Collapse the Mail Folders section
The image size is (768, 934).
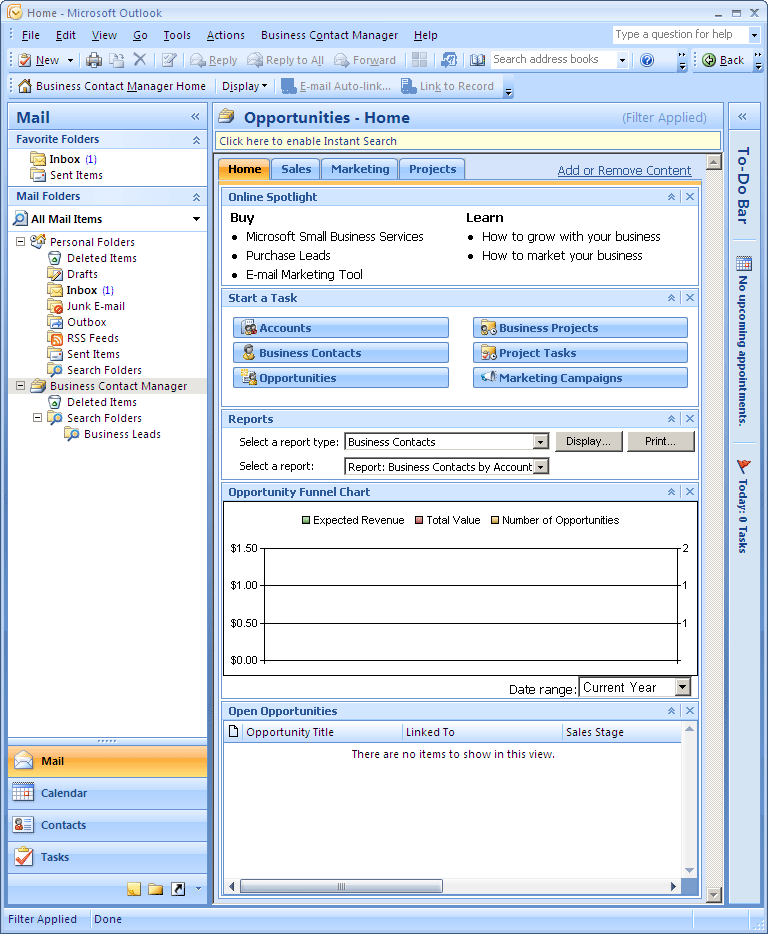[196, 197]
